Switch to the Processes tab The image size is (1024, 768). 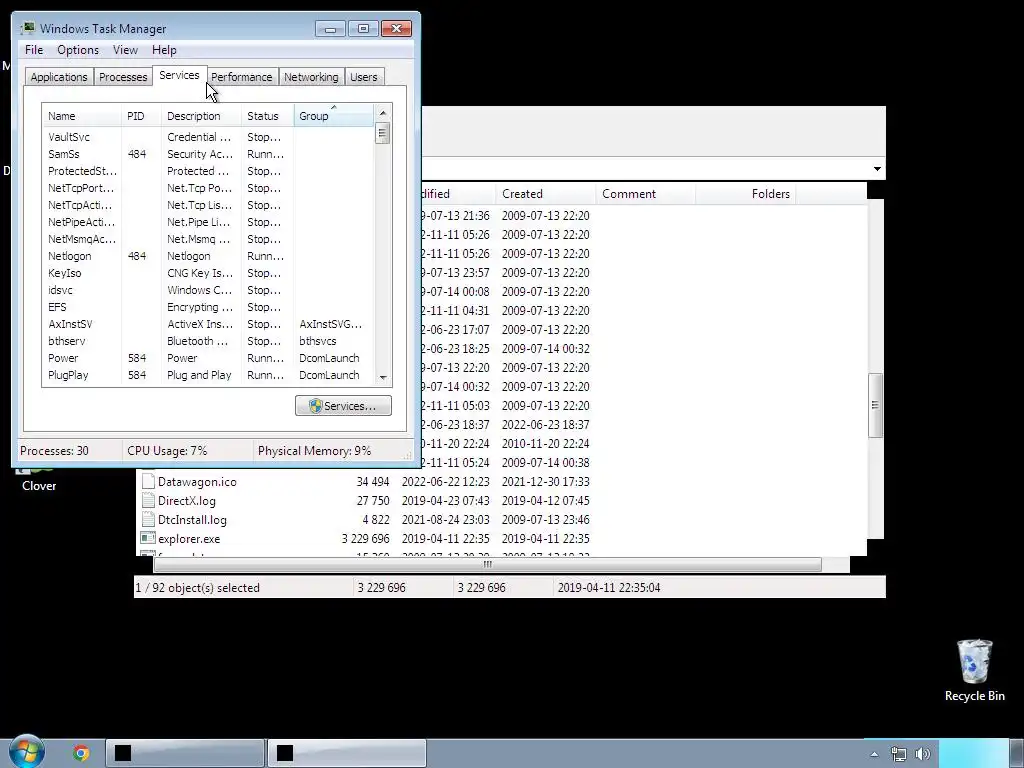[x=123, y=76]
